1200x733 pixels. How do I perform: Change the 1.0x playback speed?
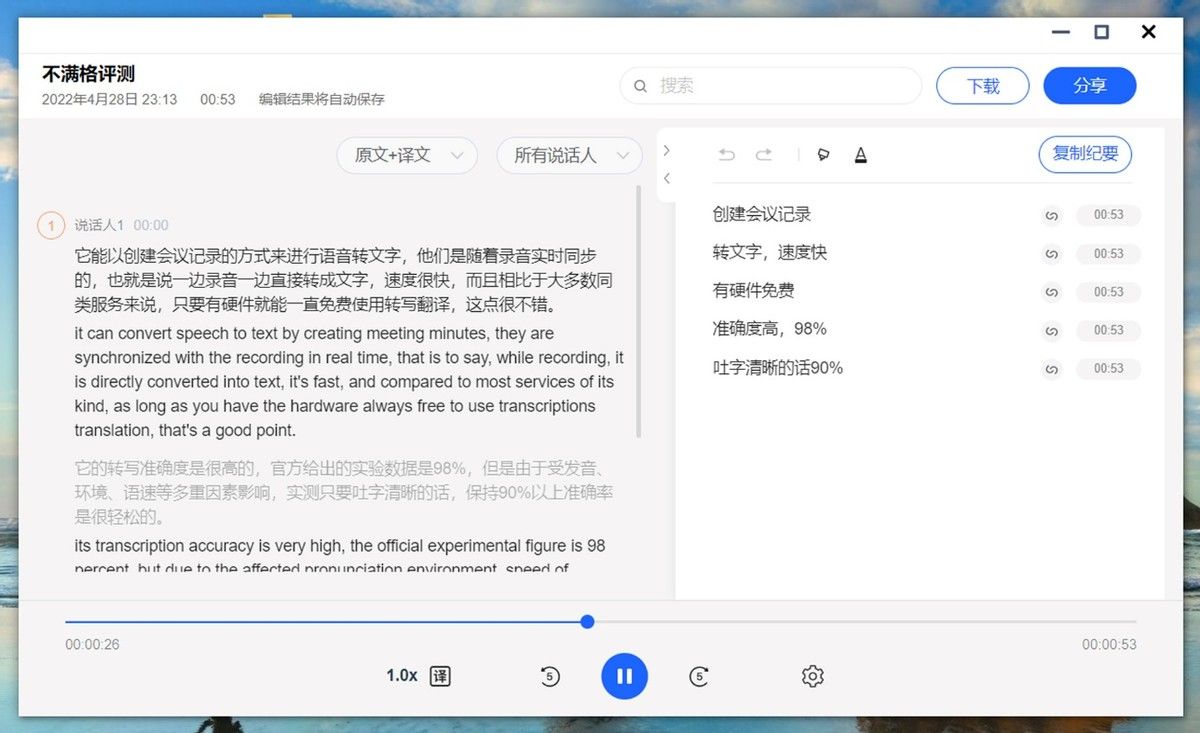click(402, 676)
